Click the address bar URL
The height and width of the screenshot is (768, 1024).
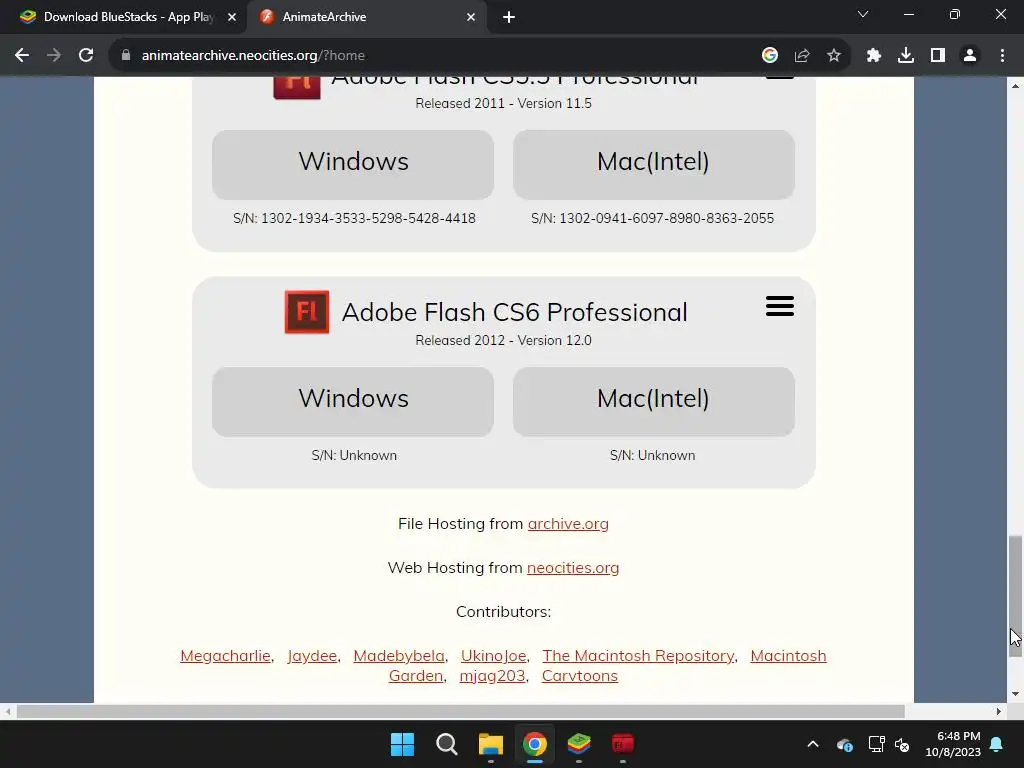[x=253, y=56]
